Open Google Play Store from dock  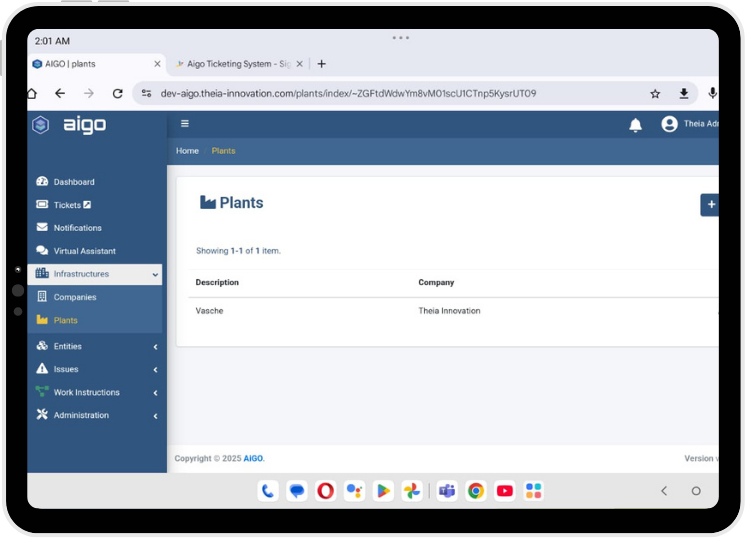383,491
